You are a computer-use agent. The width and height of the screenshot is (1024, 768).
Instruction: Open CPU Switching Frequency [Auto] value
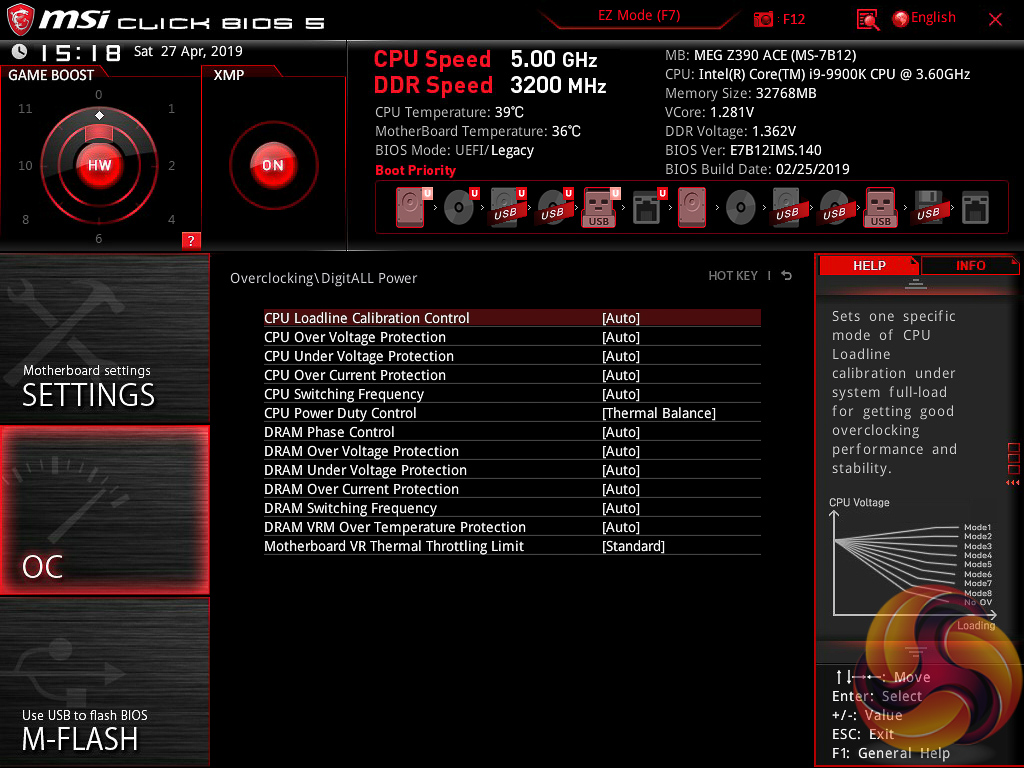620,394
